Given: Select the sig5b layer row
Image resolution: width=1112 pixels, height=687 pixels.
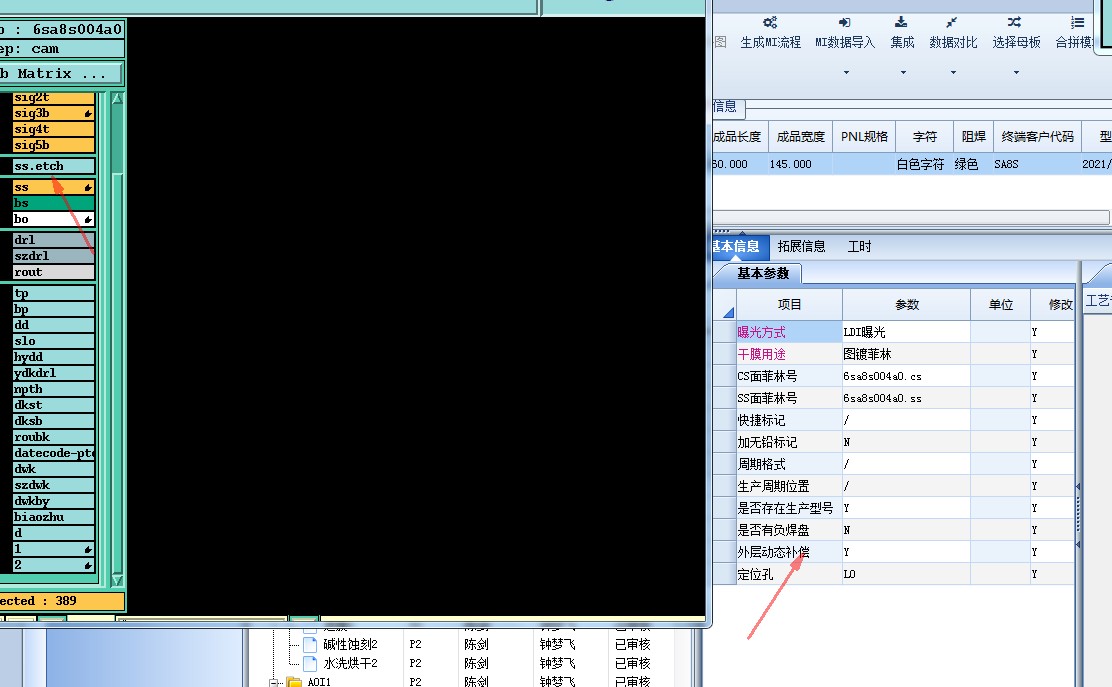Looking at the screenshot, I should tap(54, 145).
